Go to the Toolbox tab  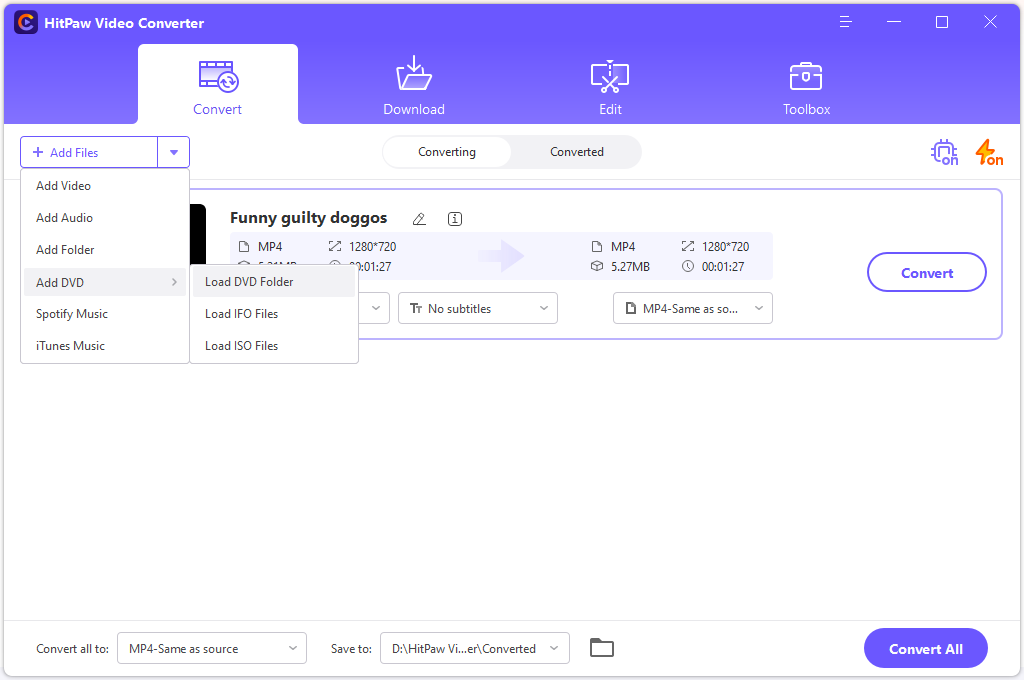[x=807, y=85]
